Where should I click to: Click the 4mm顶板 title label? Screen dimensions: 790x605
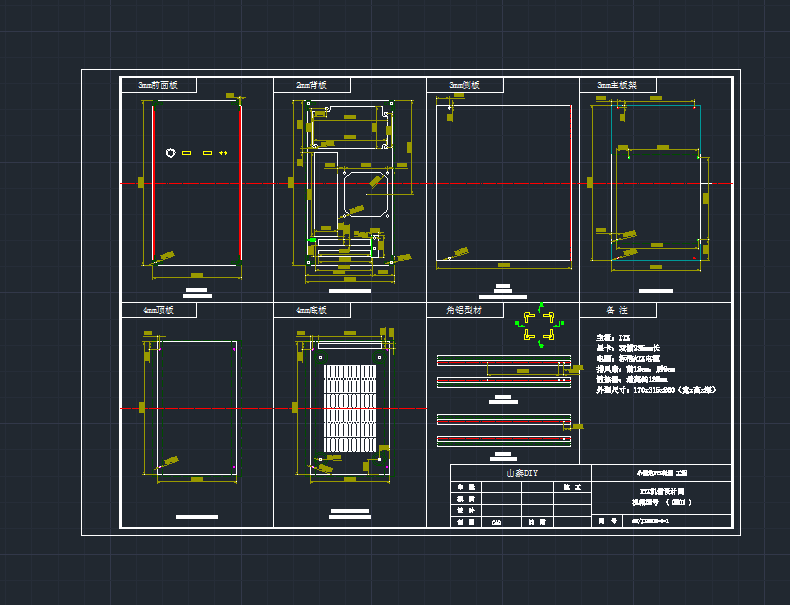(x=158, y=311)
